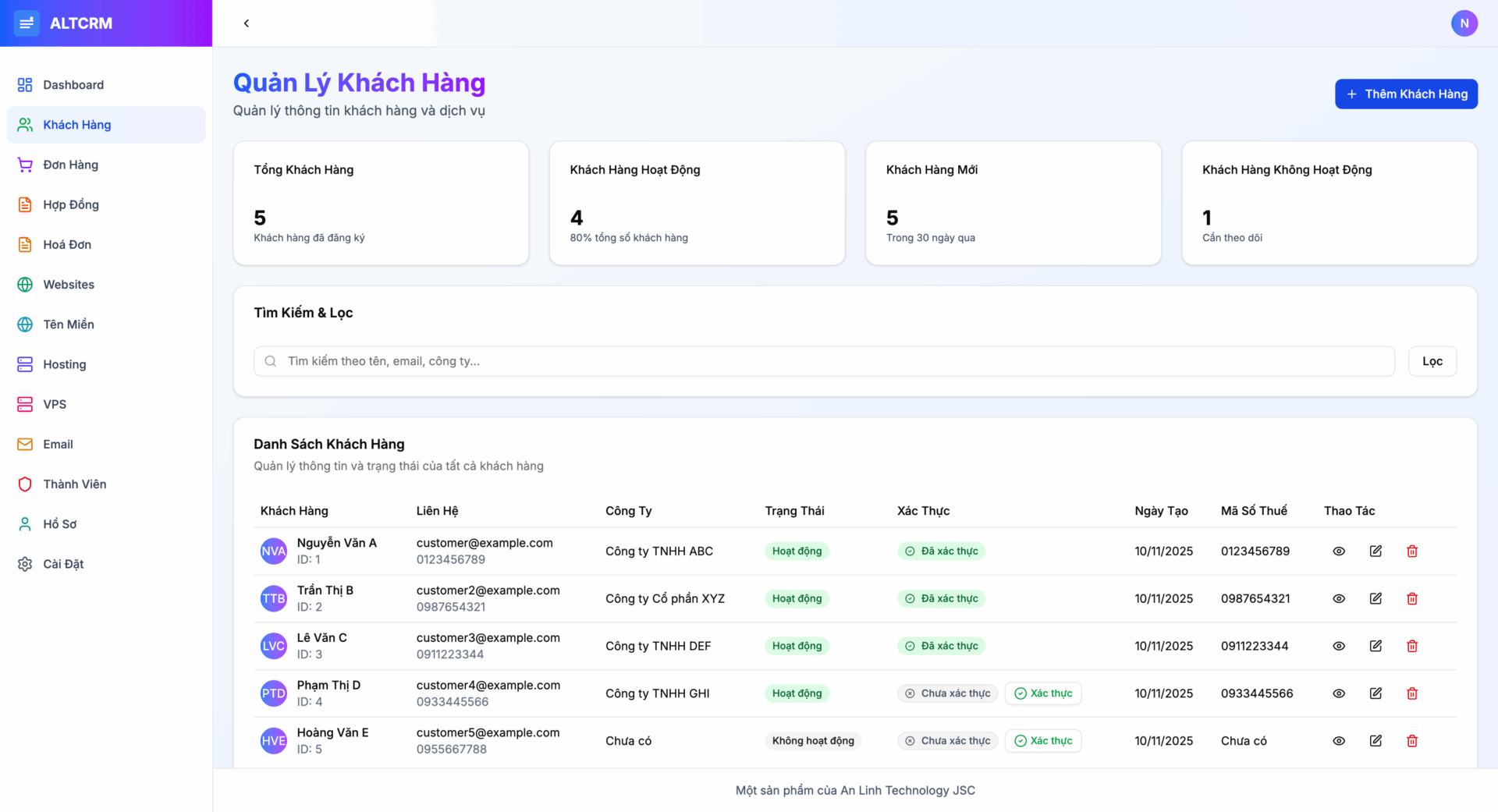Open the N user avatar menu

1464,23
